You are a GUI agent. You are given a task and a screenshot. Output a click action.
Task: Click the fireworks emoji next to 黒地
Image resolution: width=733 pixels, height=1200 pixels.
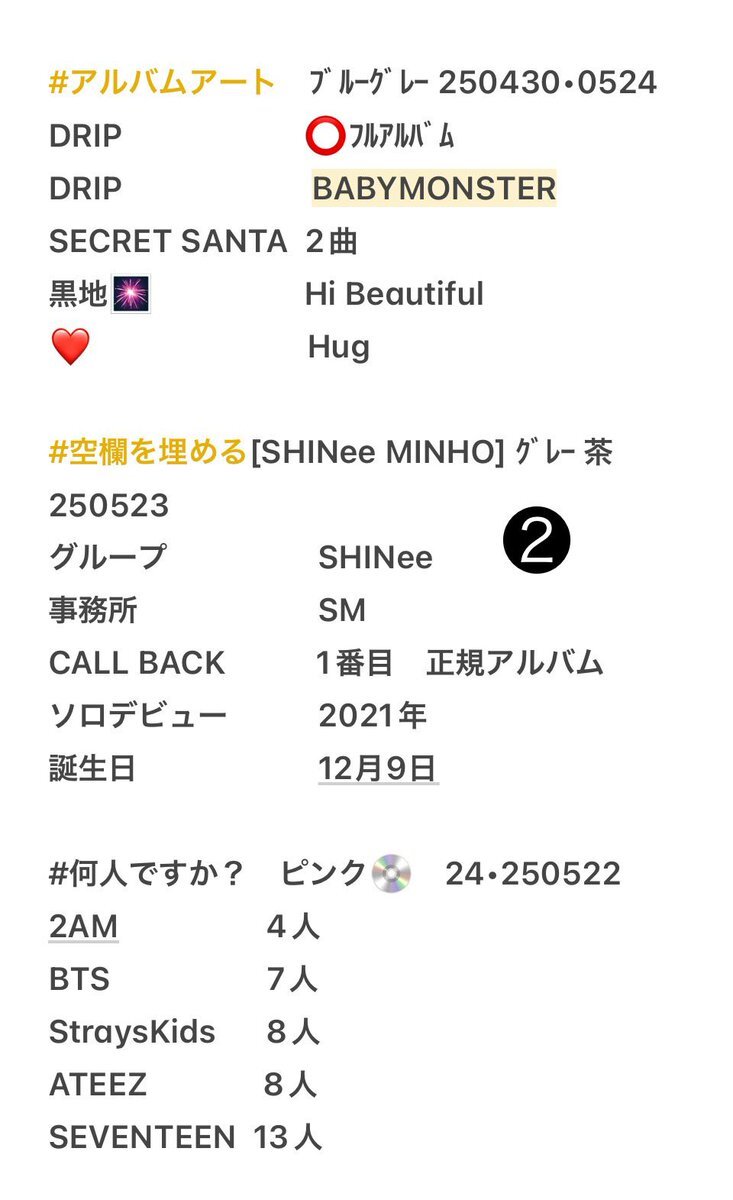click(131, 295)
